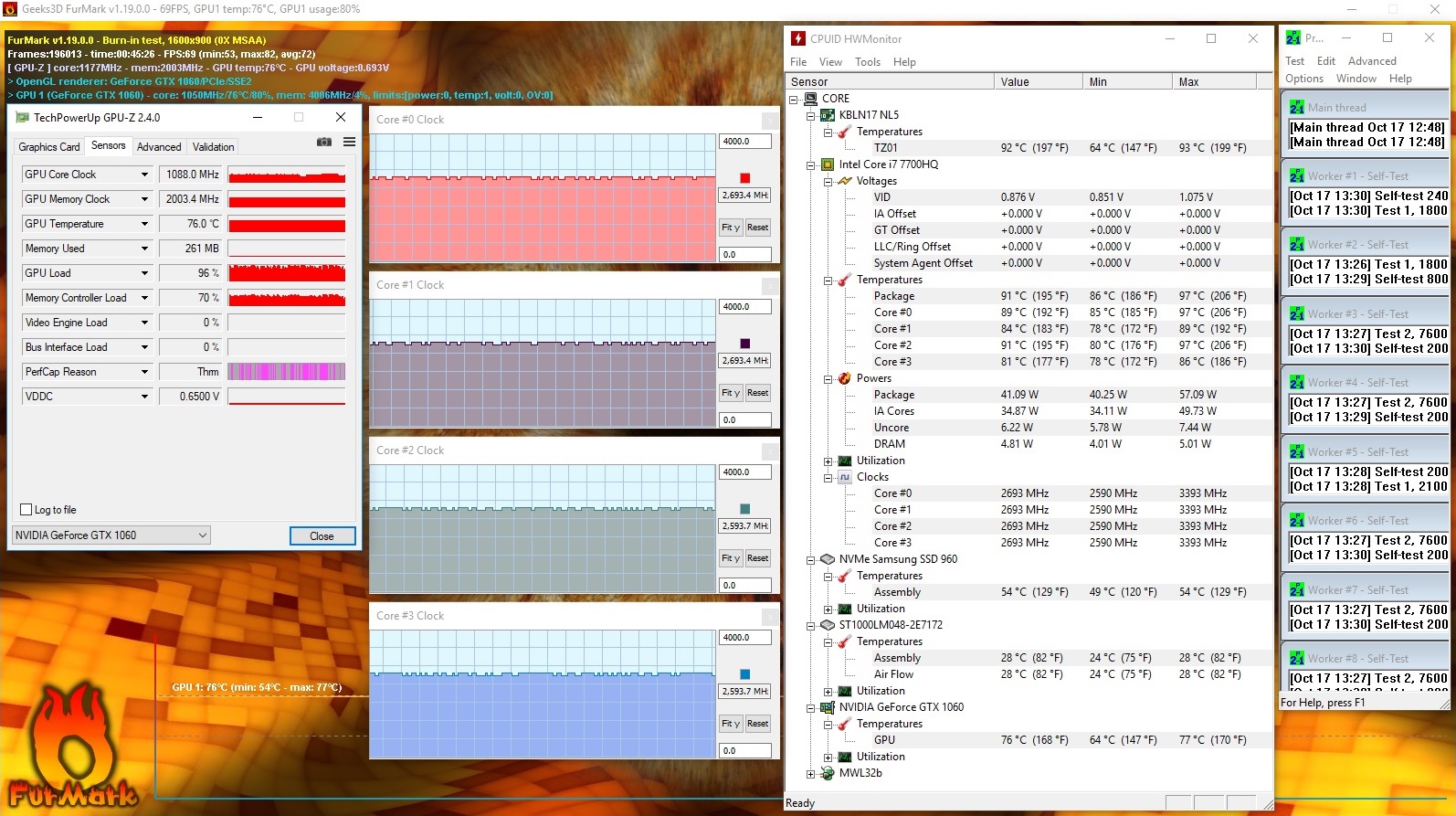Open the PerfCap Reason sensor dropdown
Viewport: 1456px width, 816px height.
(x=144, y=372)
